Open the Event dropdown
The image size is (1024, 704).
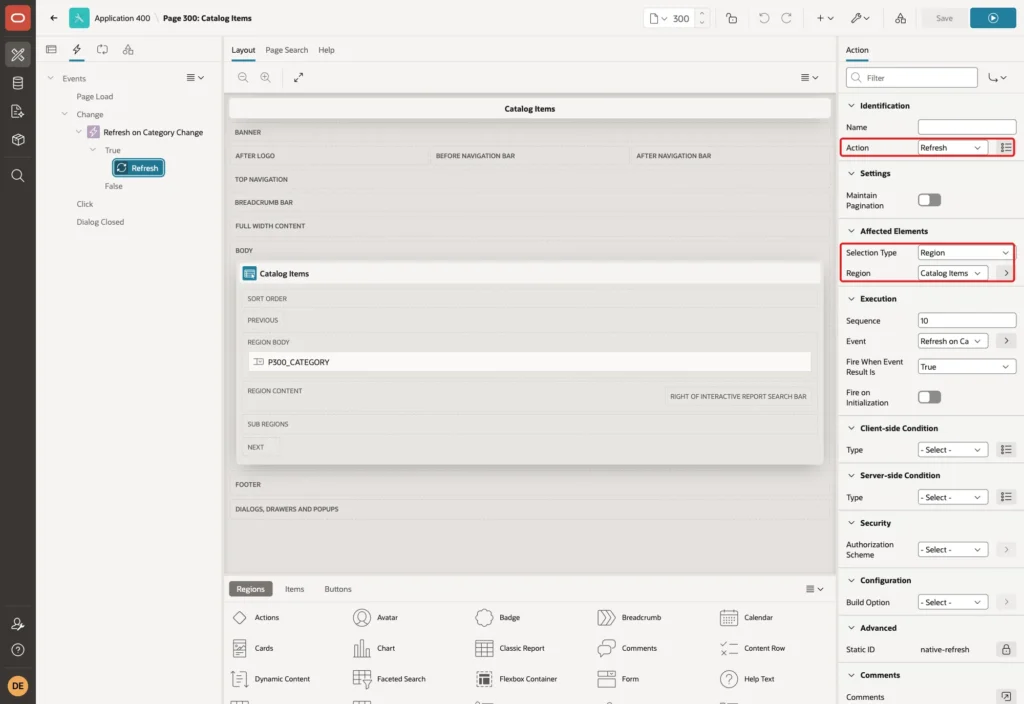point(953,341)
